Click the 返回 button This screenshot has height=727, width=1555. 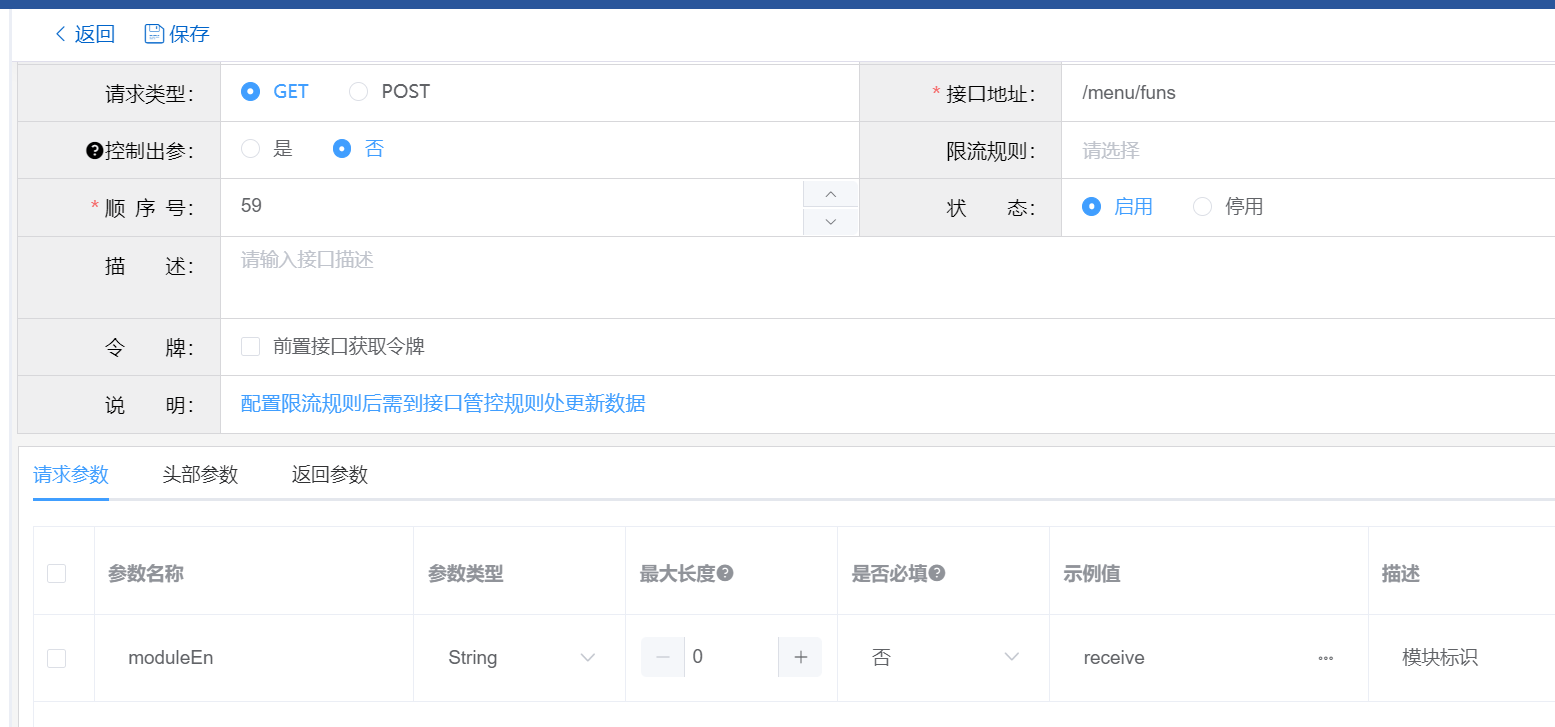(84, 34)
